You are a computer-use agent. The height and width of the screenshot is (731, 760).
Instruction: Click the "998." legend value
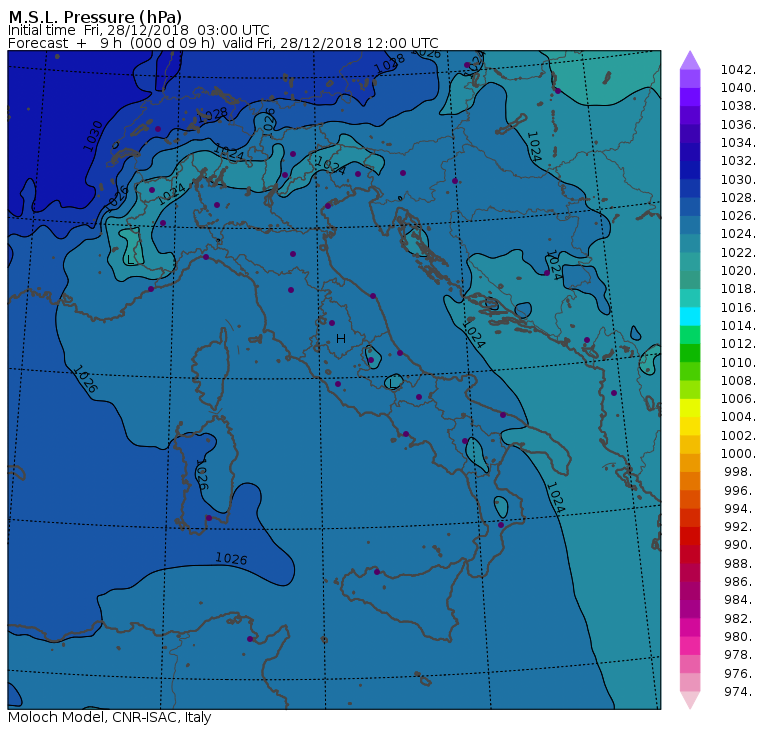click(x=740, y=472)
